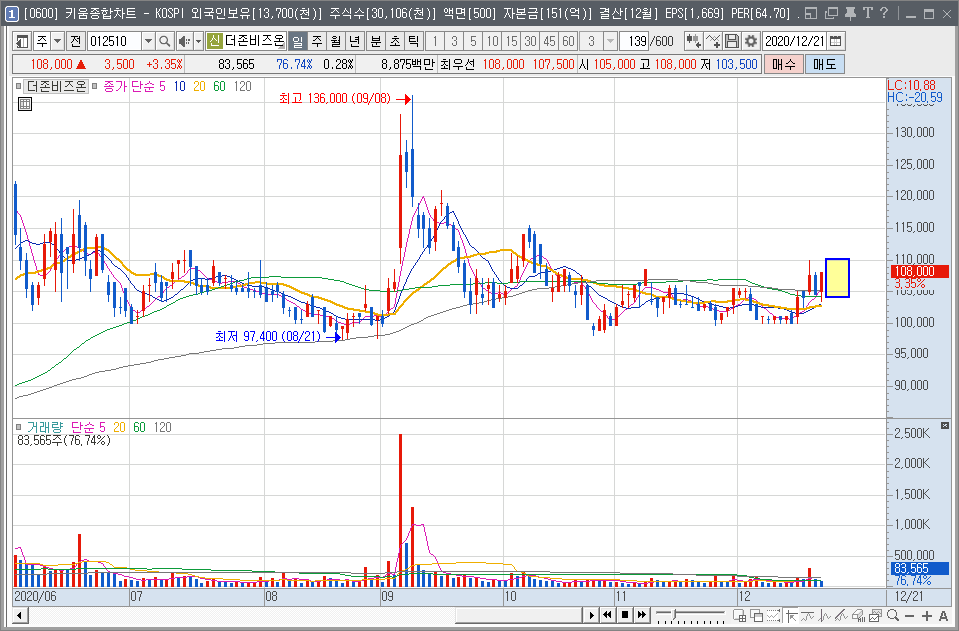
Task: Click the bottom toolbar image chart icon
Action: click(x=875, y=615)
